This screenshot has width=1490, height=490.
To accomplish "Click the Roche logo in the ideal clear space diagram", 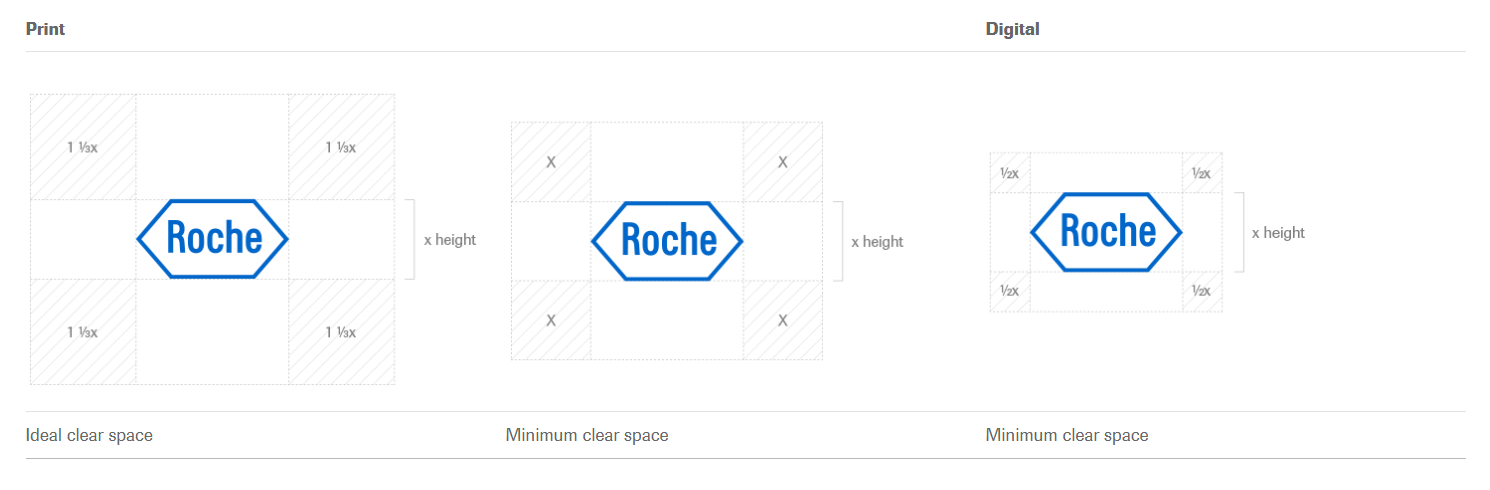I will point(212,239).
